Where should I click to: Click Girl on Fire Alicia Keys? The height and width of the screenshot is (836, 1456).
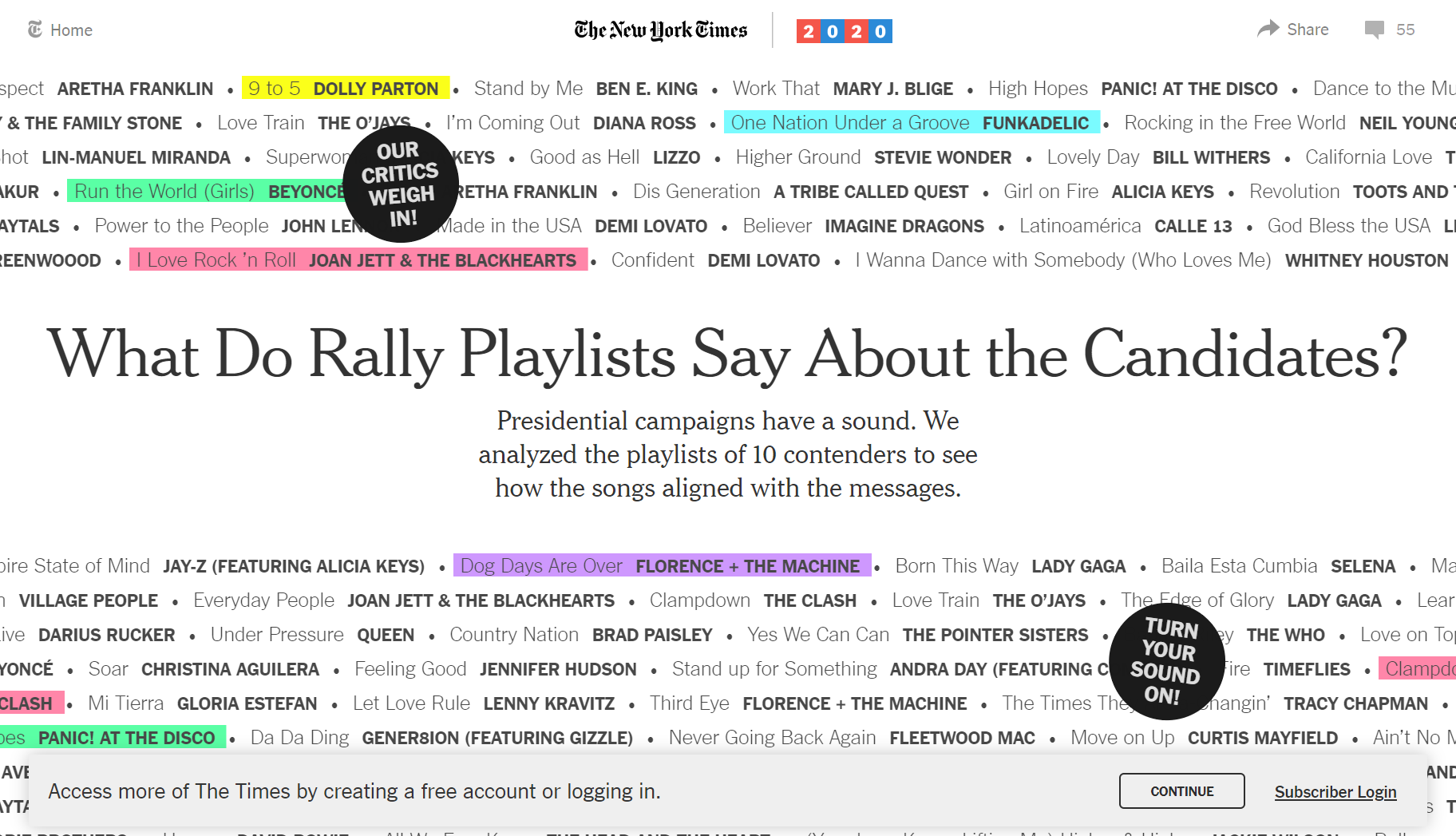coord(1109,191)
